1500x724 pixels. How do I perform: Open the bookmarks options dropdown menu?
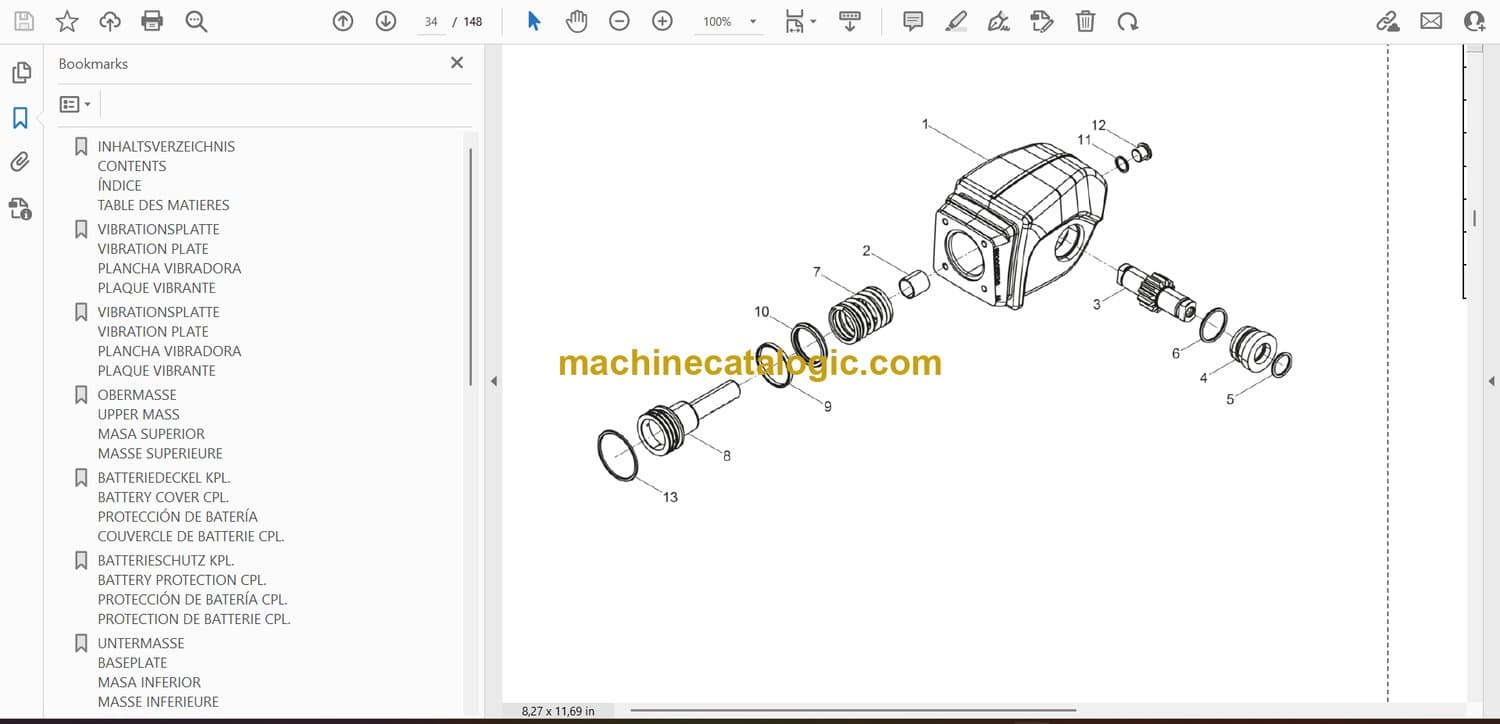click(75, 104)
